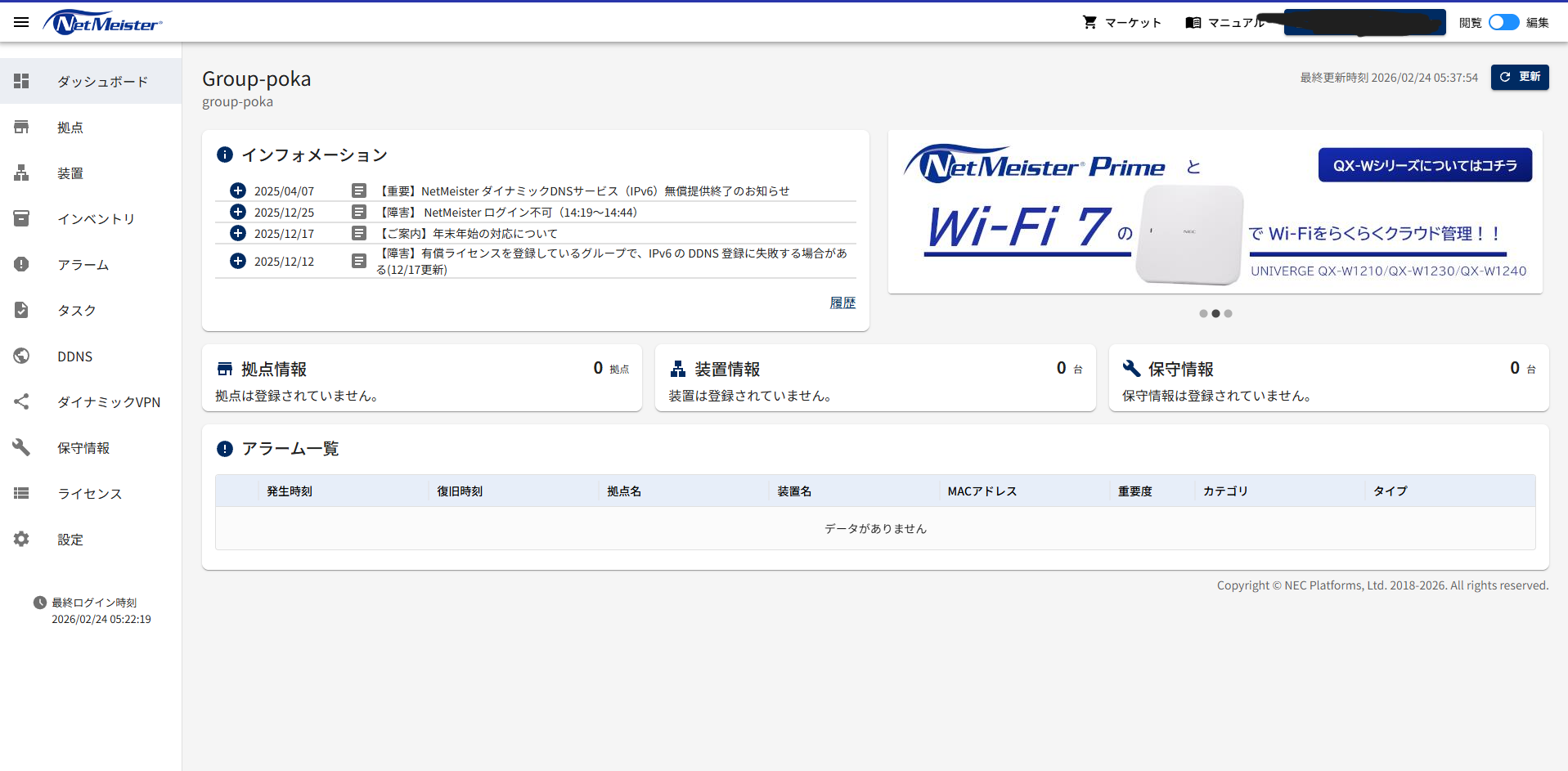Screen dimensions: 1568x771
Task: Click the 年末年始の対応について notice text
Action: [467, 234]
